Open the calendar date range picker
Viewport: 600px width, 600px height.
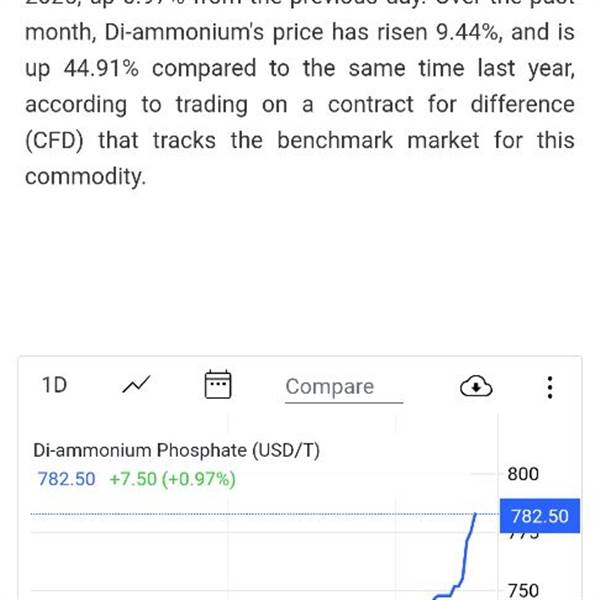coord(218,385)
